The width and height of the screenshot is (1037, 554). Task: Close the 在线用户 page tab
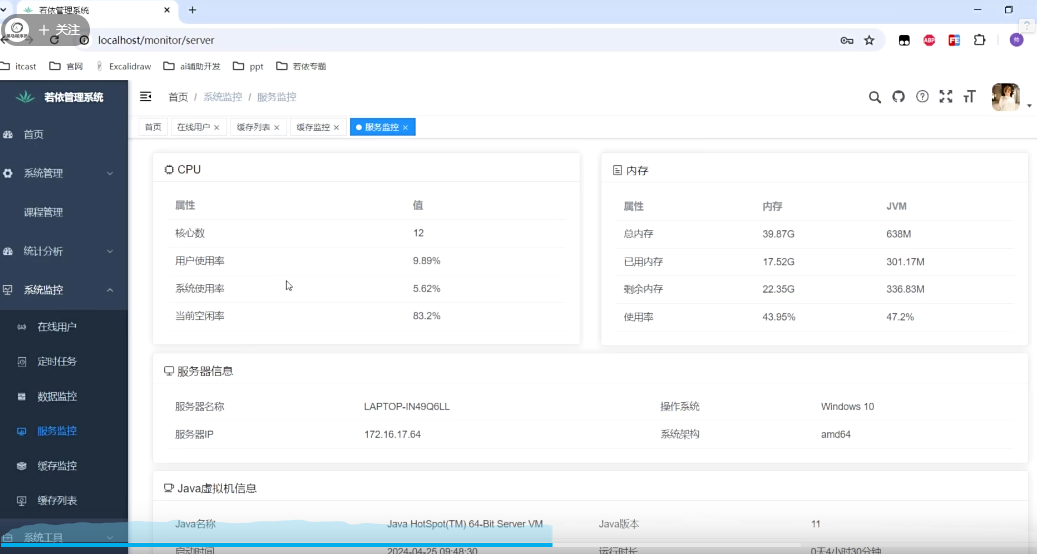216,128
